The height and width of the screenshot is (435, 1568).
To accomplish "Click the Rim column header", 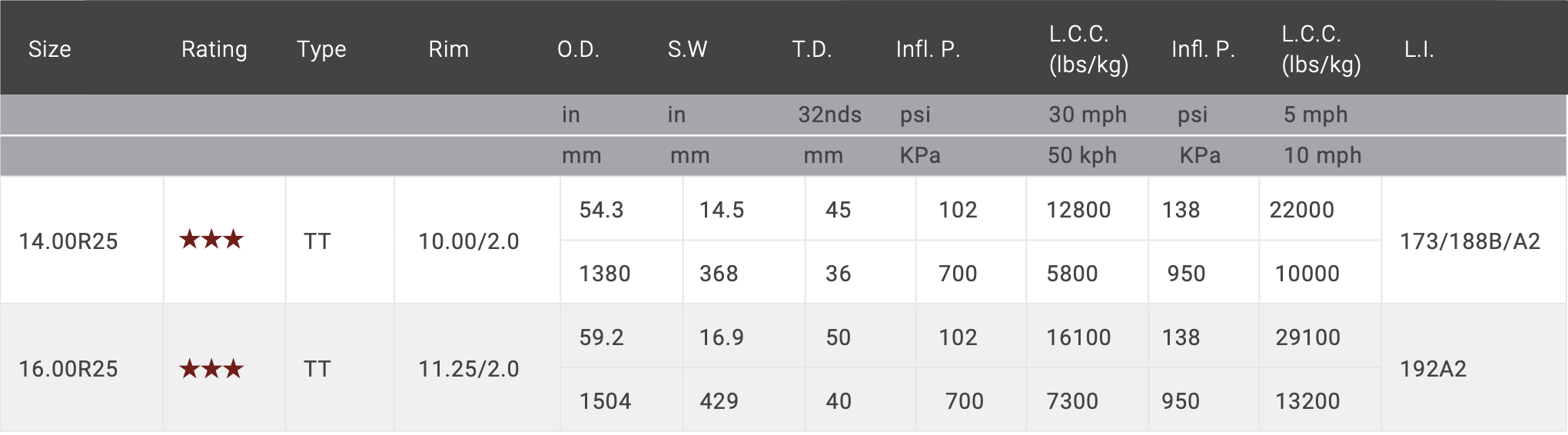I will pos(448,49).
